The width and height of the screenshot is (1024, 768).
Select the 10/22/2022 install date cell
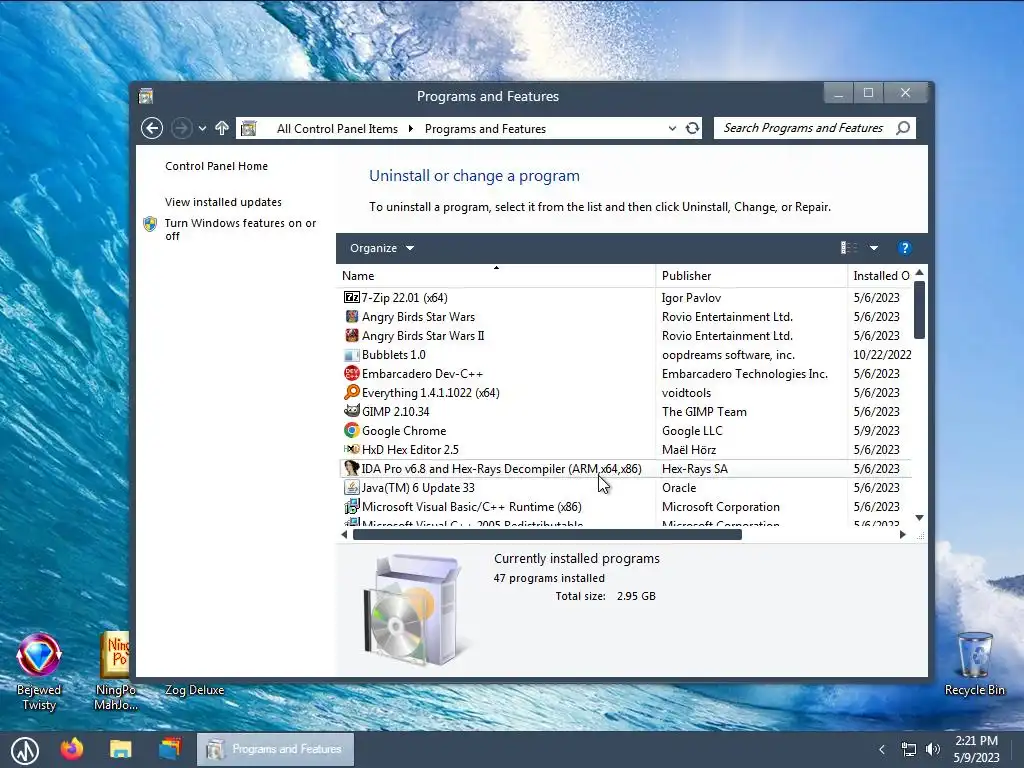pyautogui.click(x=882, y=355)
